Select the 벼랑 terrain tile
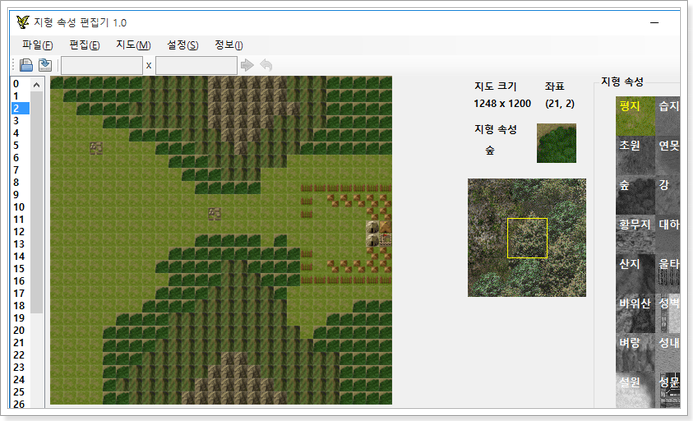693x421 pixels. click(x=635, y=352)
